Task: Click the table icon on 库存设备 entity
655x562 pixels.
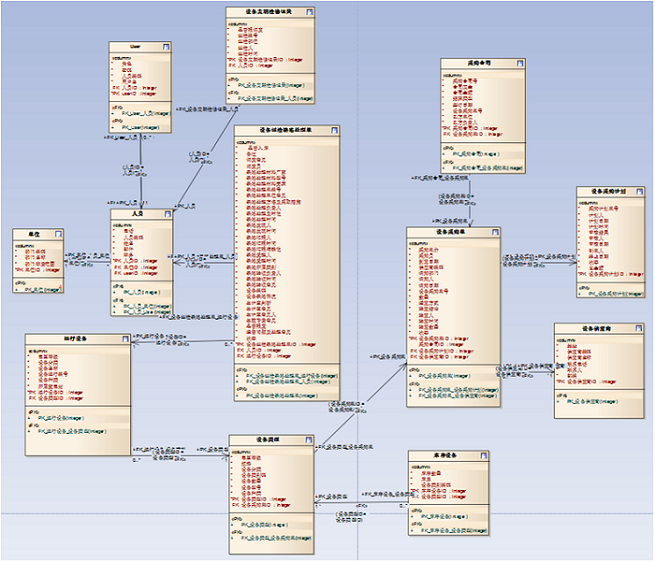Action: (482, 456)
